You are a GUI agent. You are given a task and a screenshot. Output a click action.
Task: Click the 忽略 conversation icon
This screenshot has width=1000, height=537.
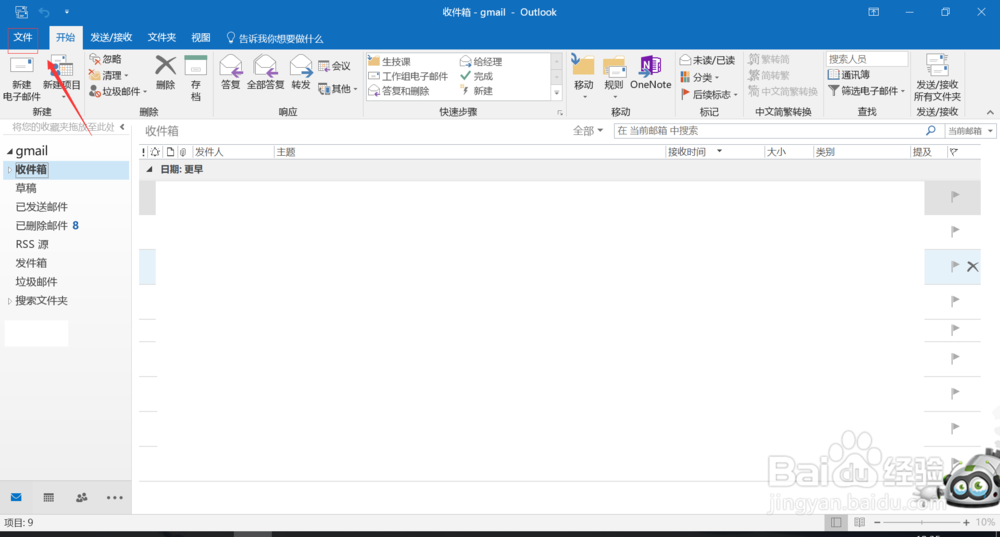tap(106, 59)
